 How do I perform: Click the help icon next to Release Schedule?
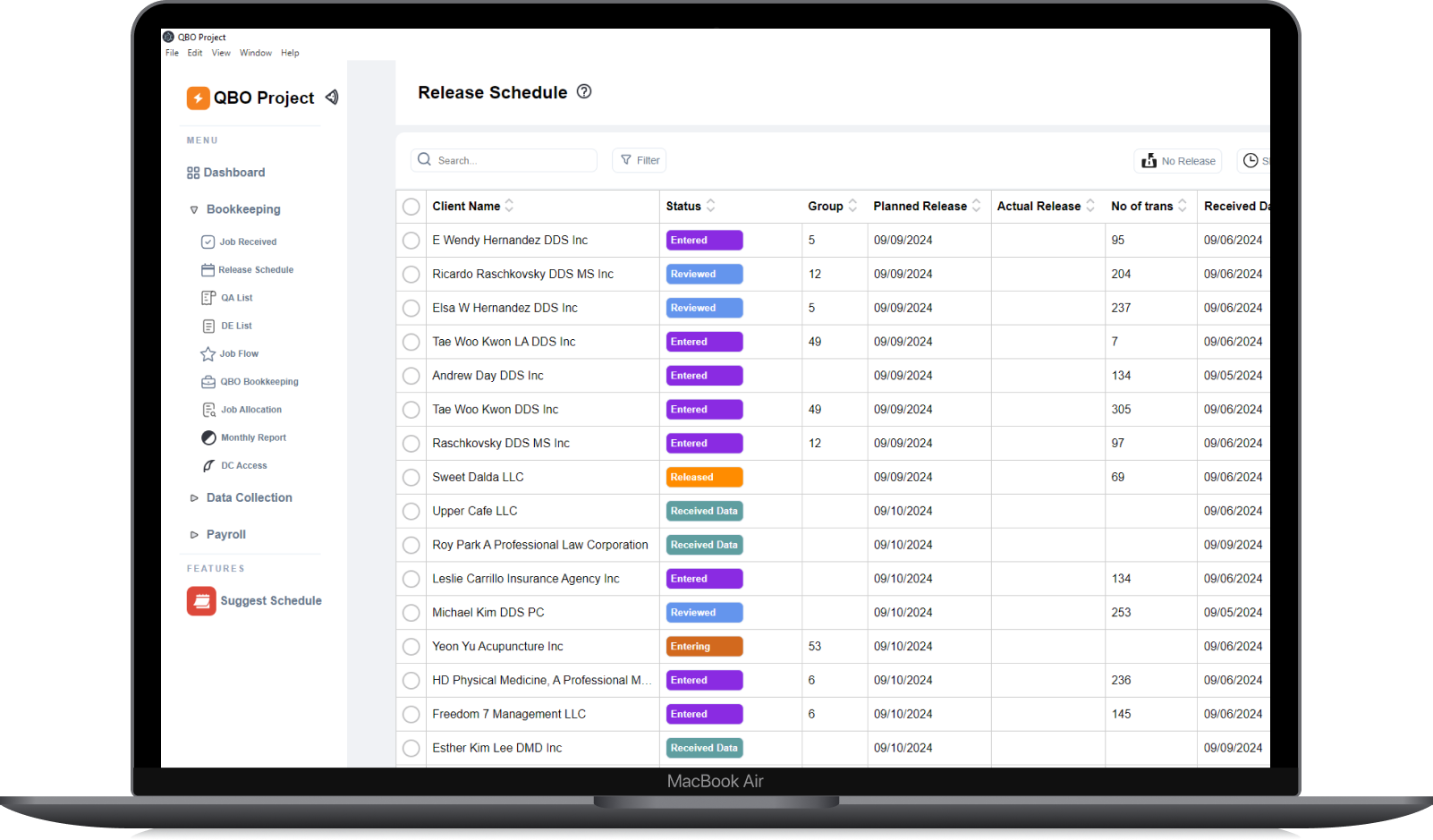[x=584, y=91]
